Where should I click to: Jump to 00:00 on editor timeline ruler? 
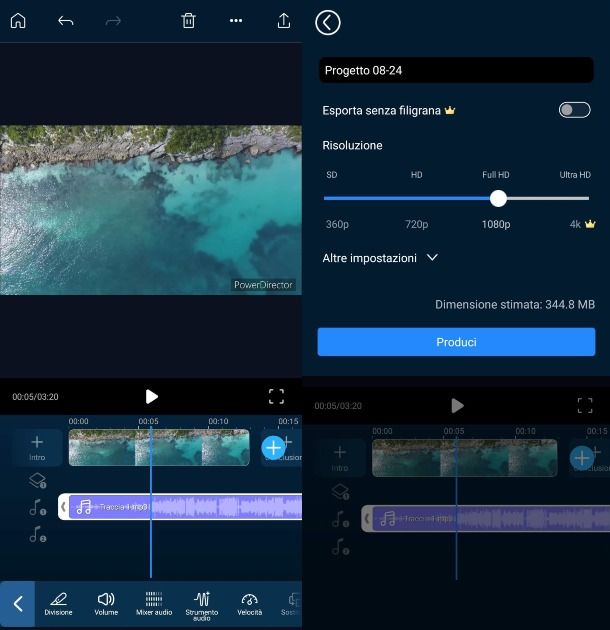click(78, 421)
